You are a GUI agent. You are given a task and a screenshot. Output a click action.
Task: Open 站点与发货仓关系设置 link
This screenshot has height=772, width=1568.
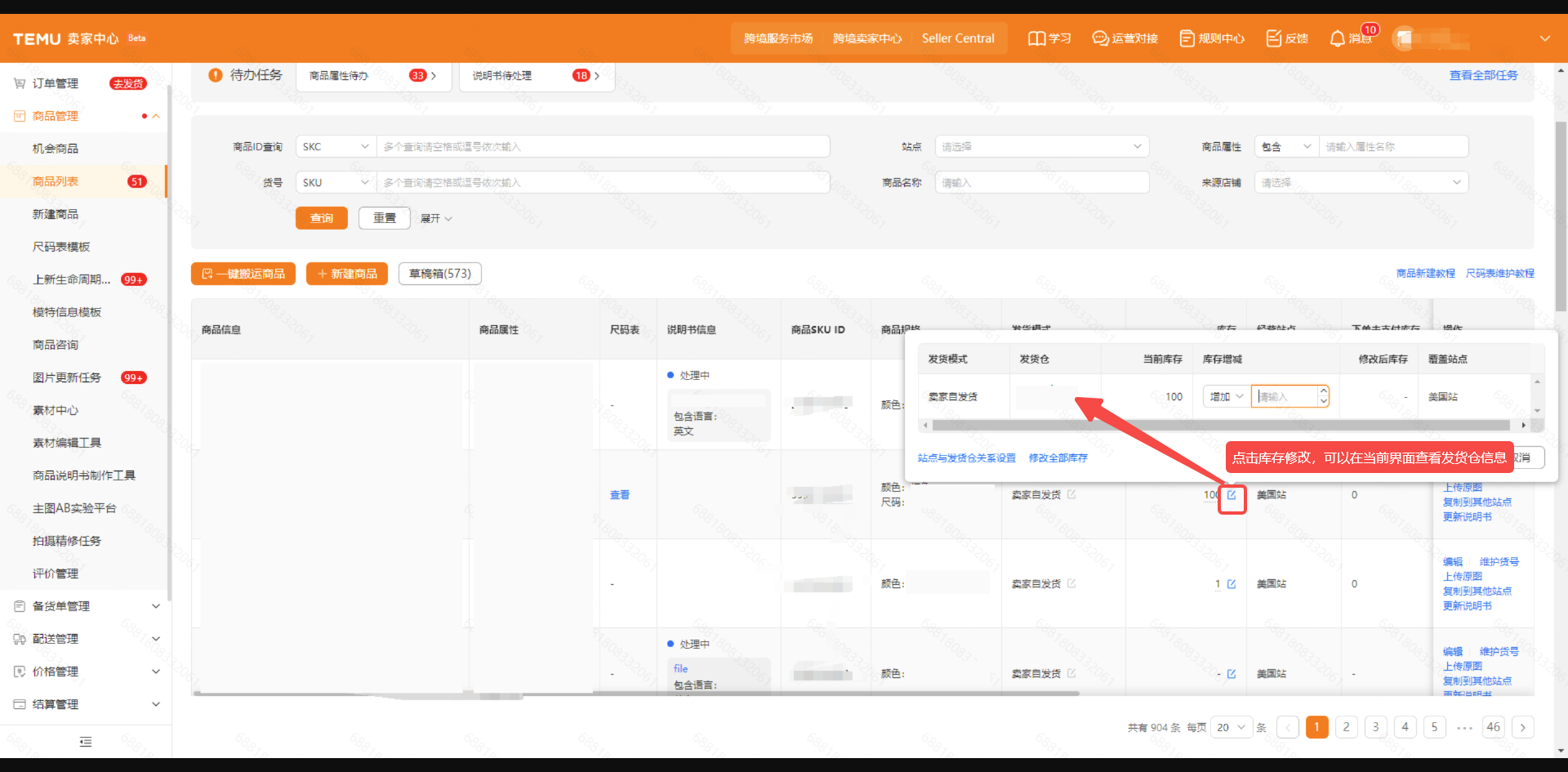[967, 458]
